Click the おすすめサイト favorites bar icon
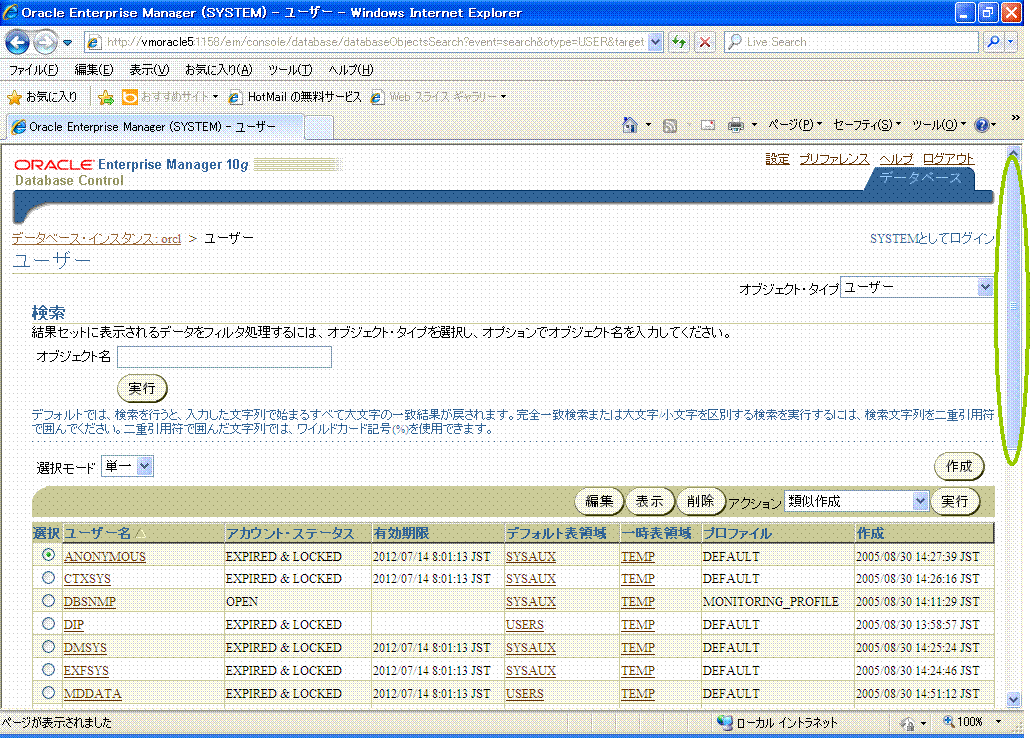Viewport: 1030px width, 738px height. 130,97
